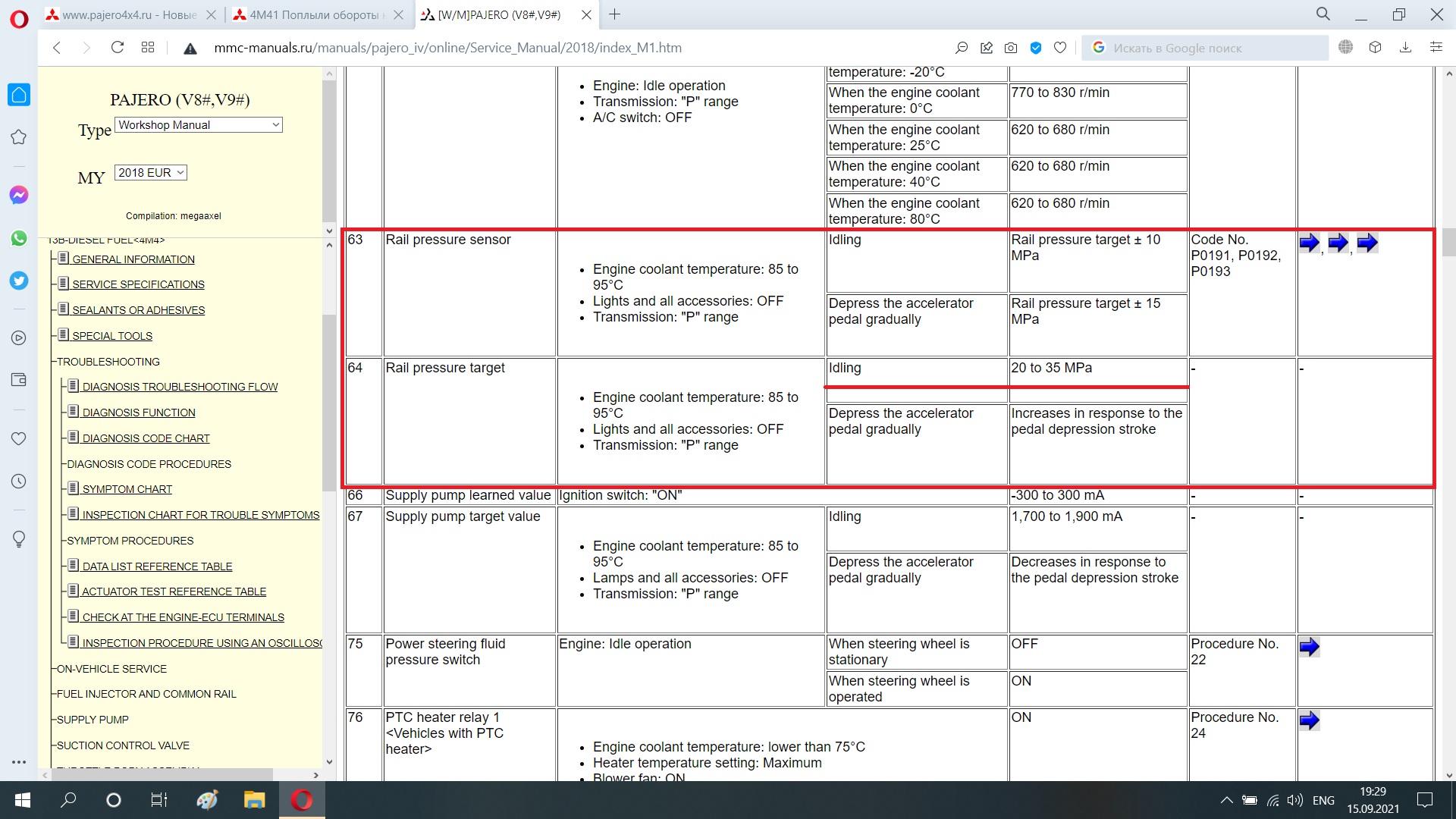Open DIAGNOSIS CODE CHART link
This screenshot has height=819, width=1456.
[146, 438]
